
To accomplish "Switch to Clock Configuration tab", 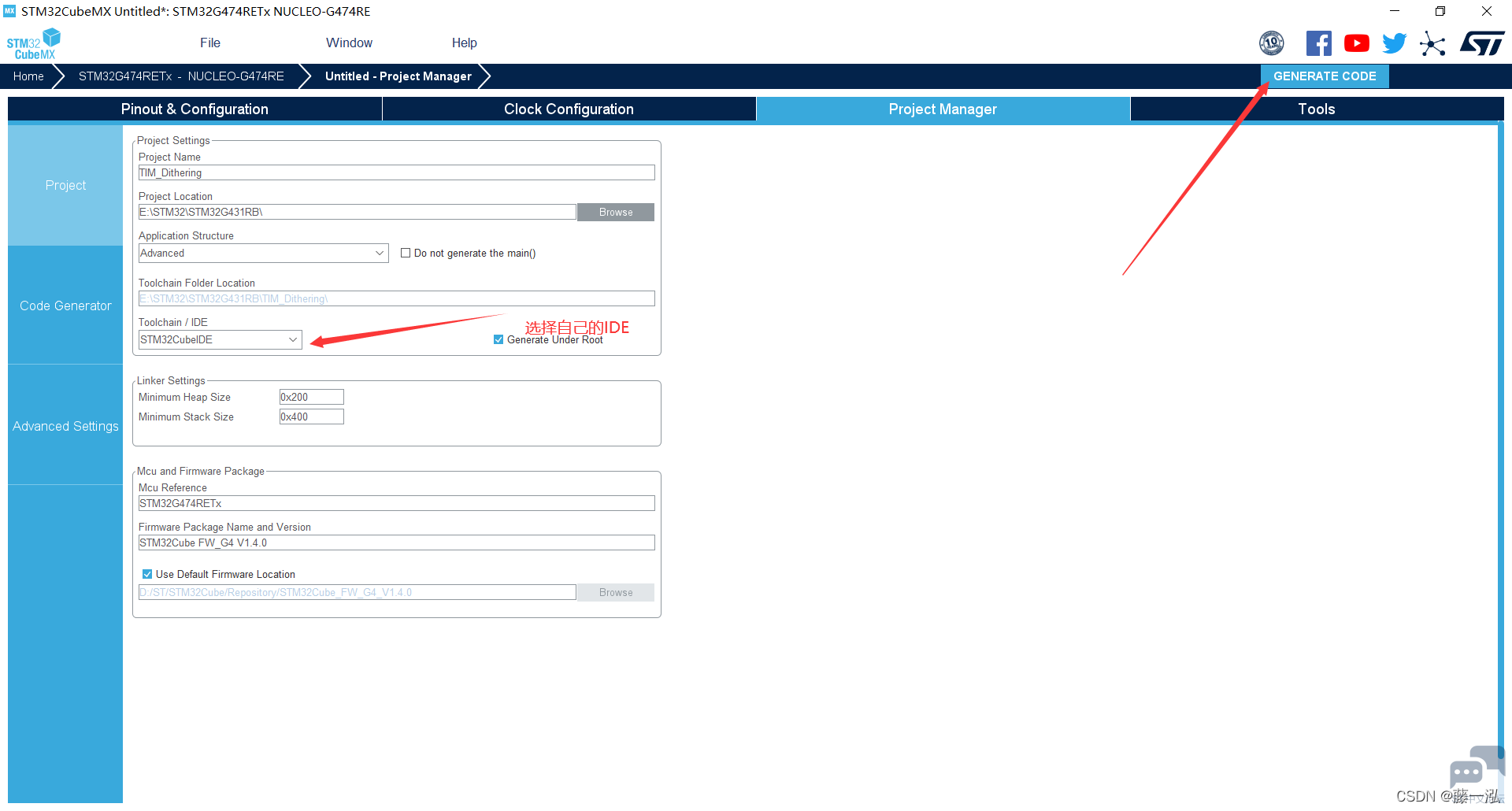I will coord(569,109).
